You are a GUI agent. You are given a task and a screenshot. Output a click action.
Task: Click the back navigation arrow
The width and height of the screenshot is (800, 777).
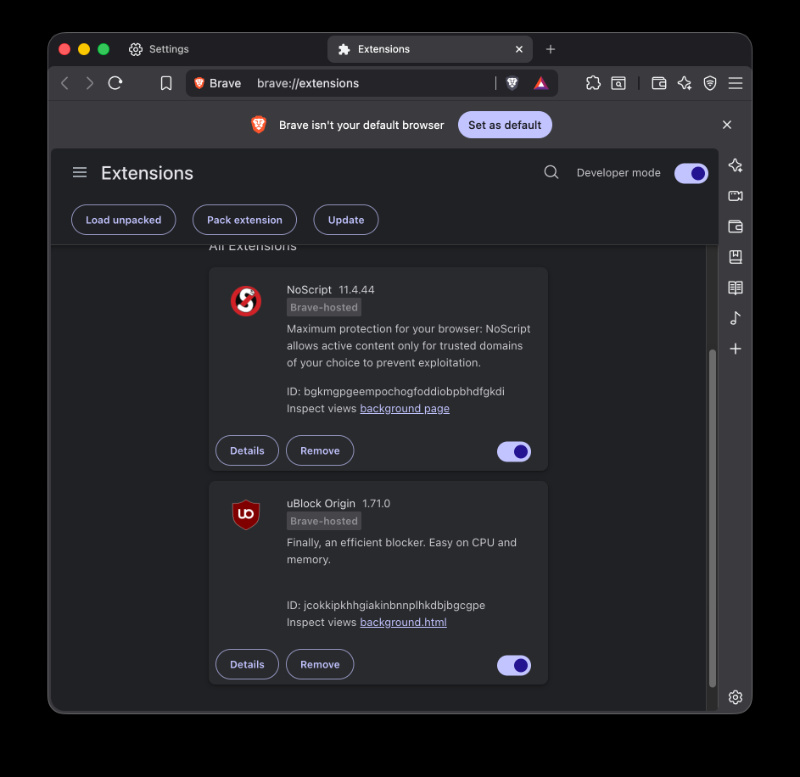(x=65, y=83)
